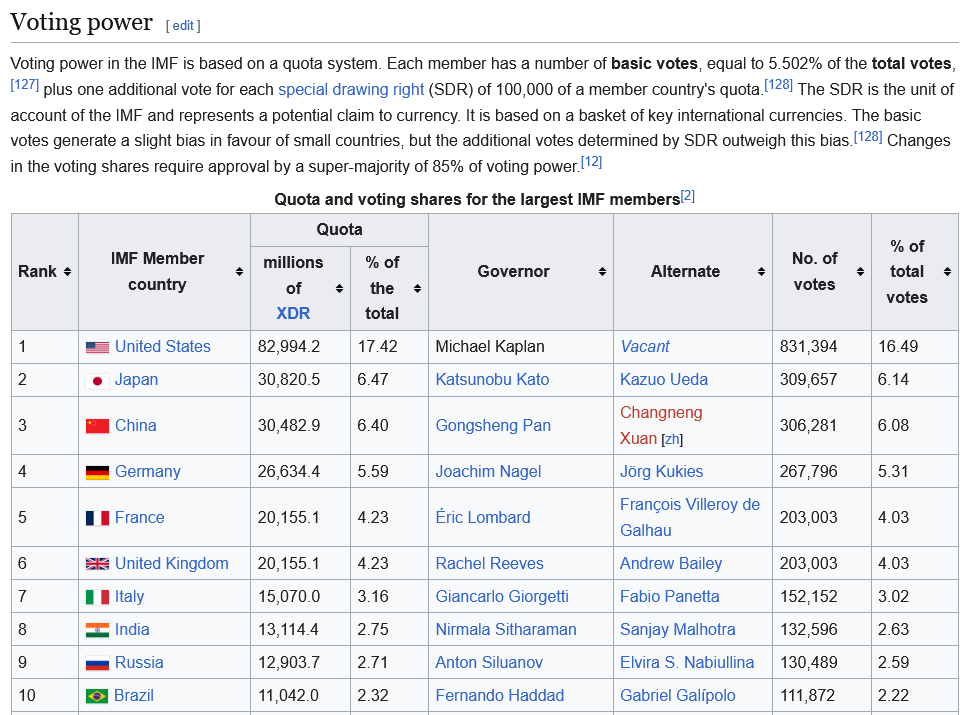Open Giancarlo Giorgetti's article
The height and width of the screenshot is (715, 969).
click(502, 596)
